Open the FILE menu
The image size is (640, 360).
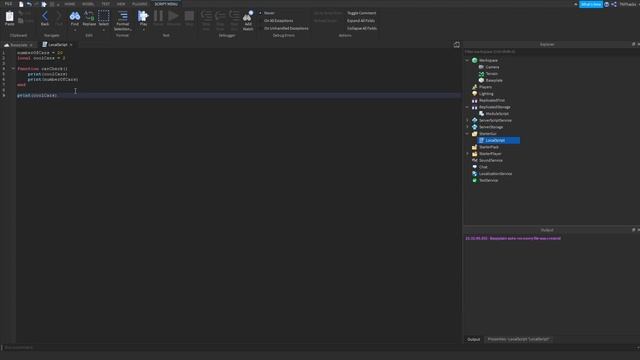(8, 4)
